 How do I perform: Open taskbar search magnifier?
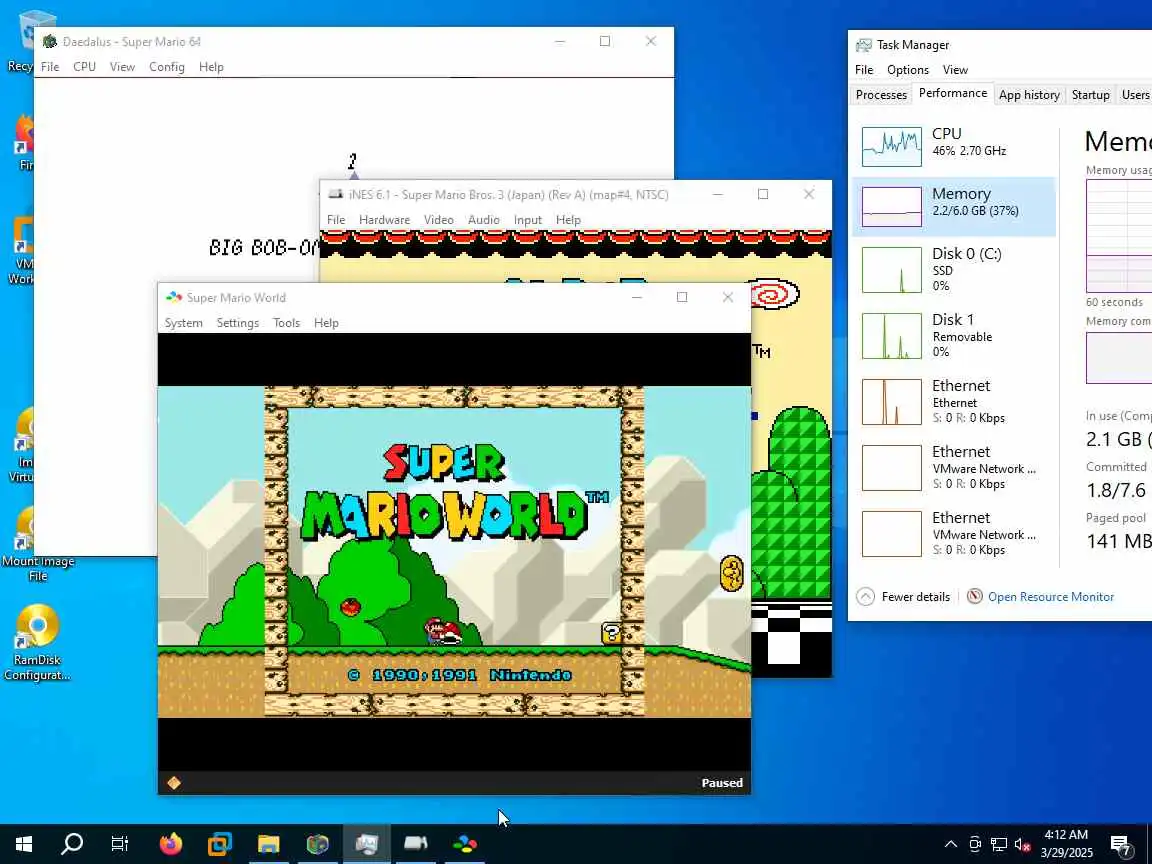[x=72, y=844]
